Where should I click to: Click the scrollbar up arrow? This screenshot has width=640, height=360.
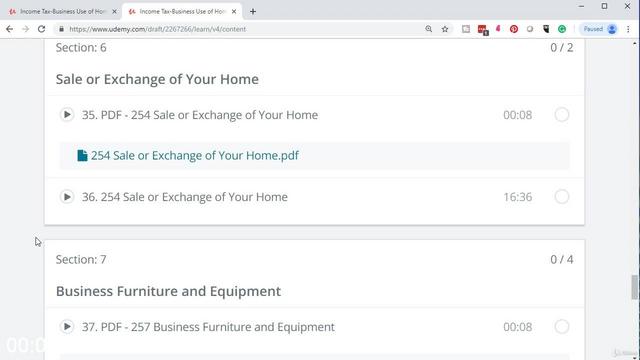pos(634,43)
